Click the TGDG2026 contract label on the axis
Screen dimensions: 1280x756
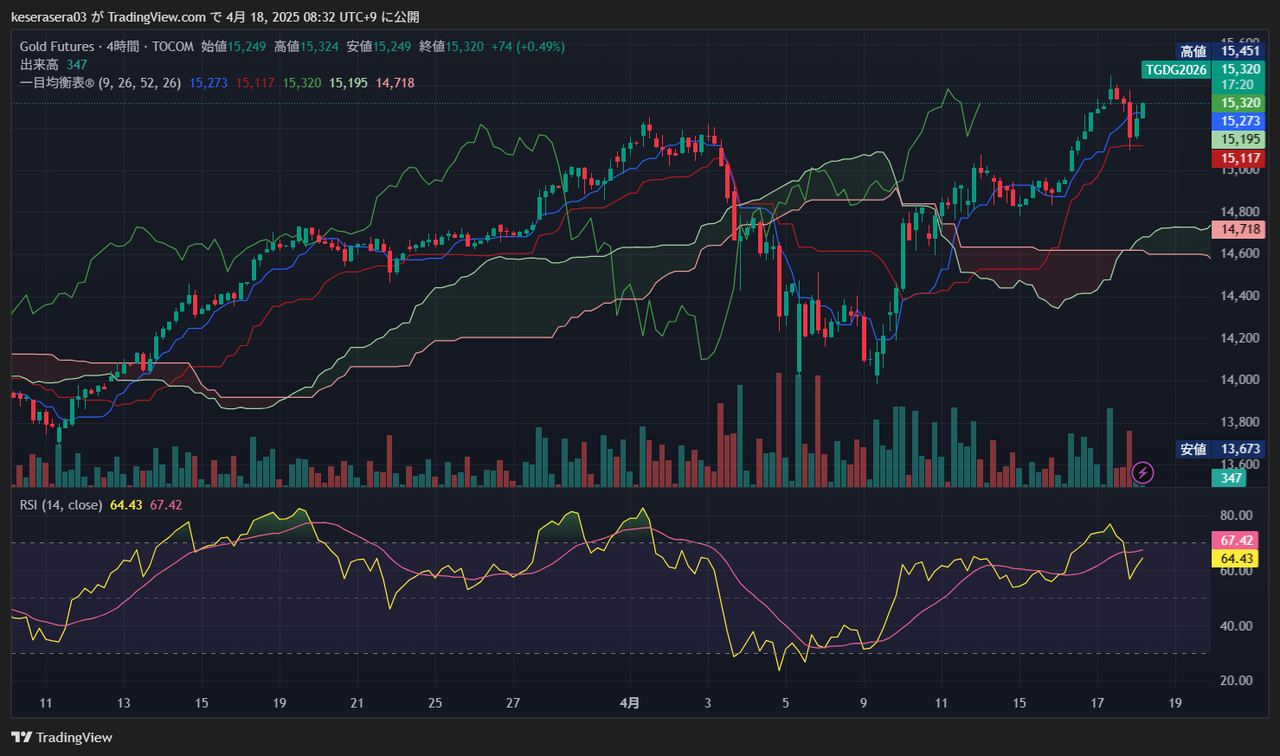click(1175, 69)
